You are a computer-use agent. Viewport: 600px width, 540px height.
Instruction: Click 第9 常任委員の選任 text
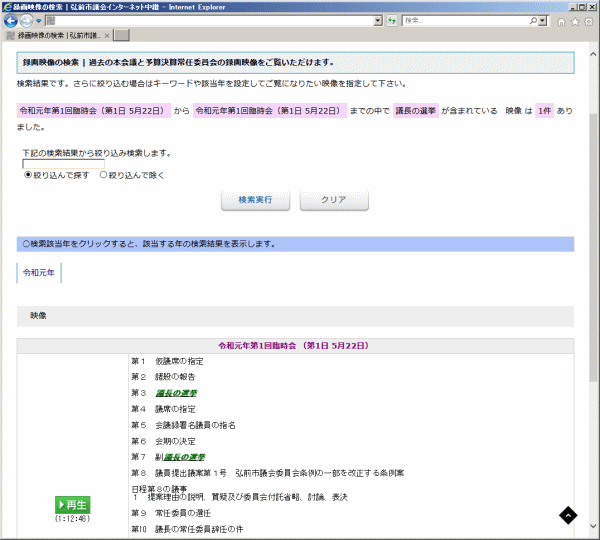click(171, 513)
